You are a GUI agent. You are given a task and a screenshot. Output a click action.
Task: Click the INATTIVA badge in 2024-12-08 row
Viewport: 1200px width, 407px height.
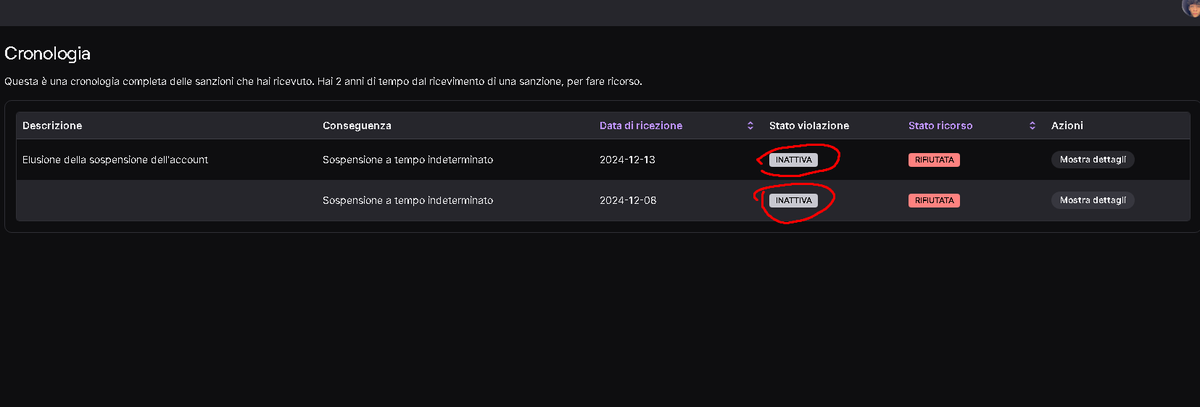point(794,200)
